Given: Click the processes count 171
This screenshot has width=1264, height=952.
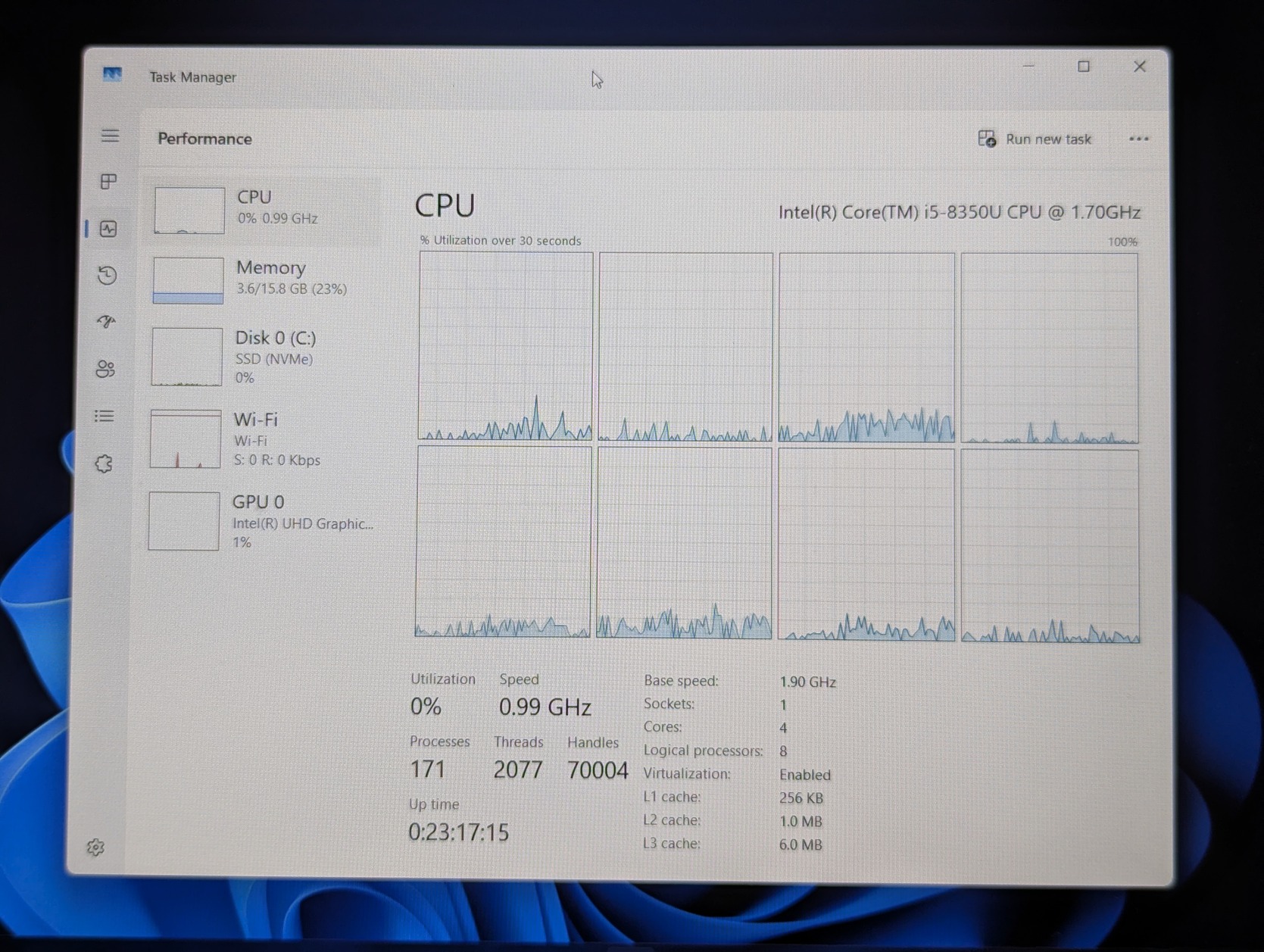Looking at the screenshot, I should (428, 769).
